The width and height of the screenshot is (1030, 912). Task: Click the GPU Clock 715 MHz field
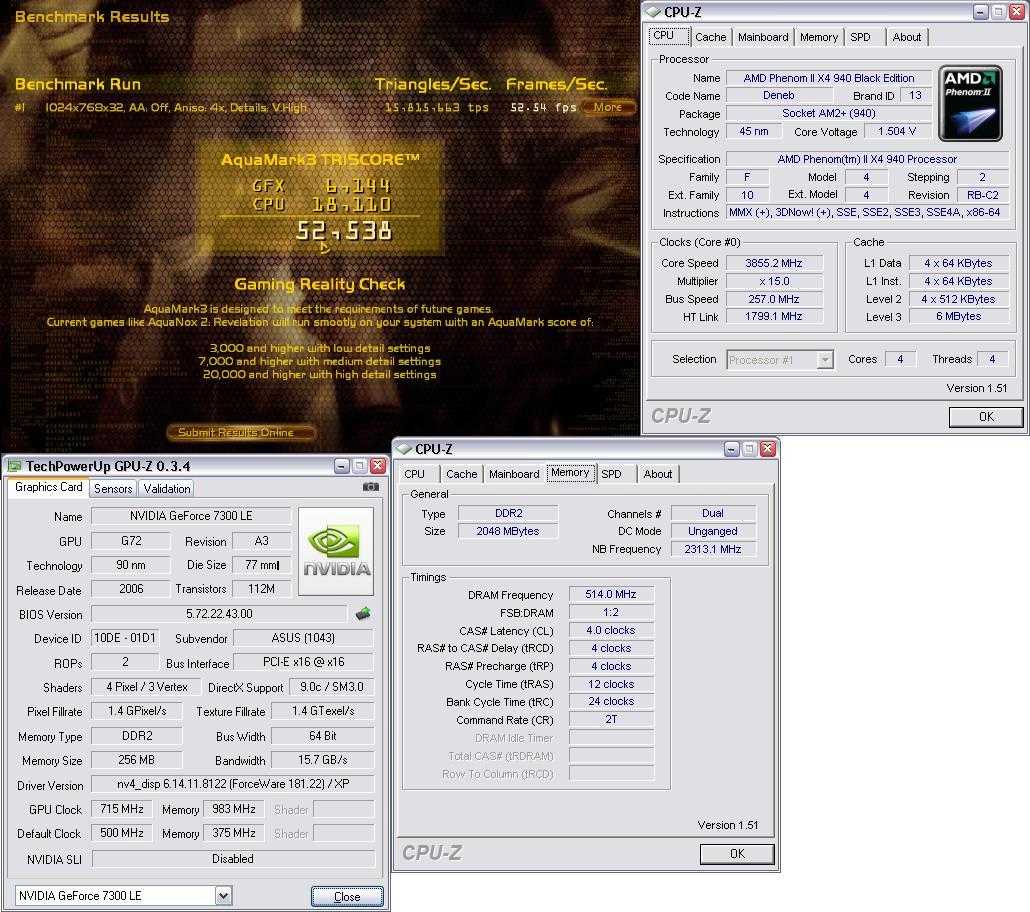pos(122,809)
